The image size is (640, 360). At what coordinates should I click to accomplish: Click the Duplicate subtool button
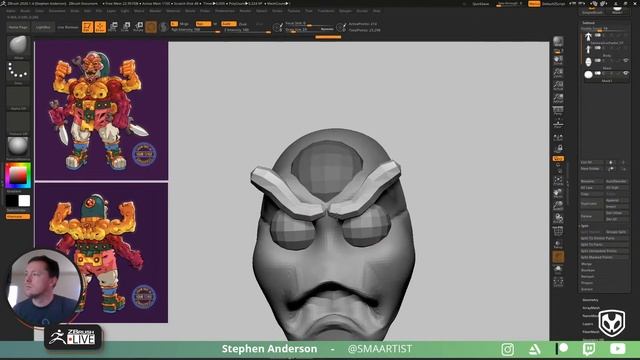[x=591, y=203]
